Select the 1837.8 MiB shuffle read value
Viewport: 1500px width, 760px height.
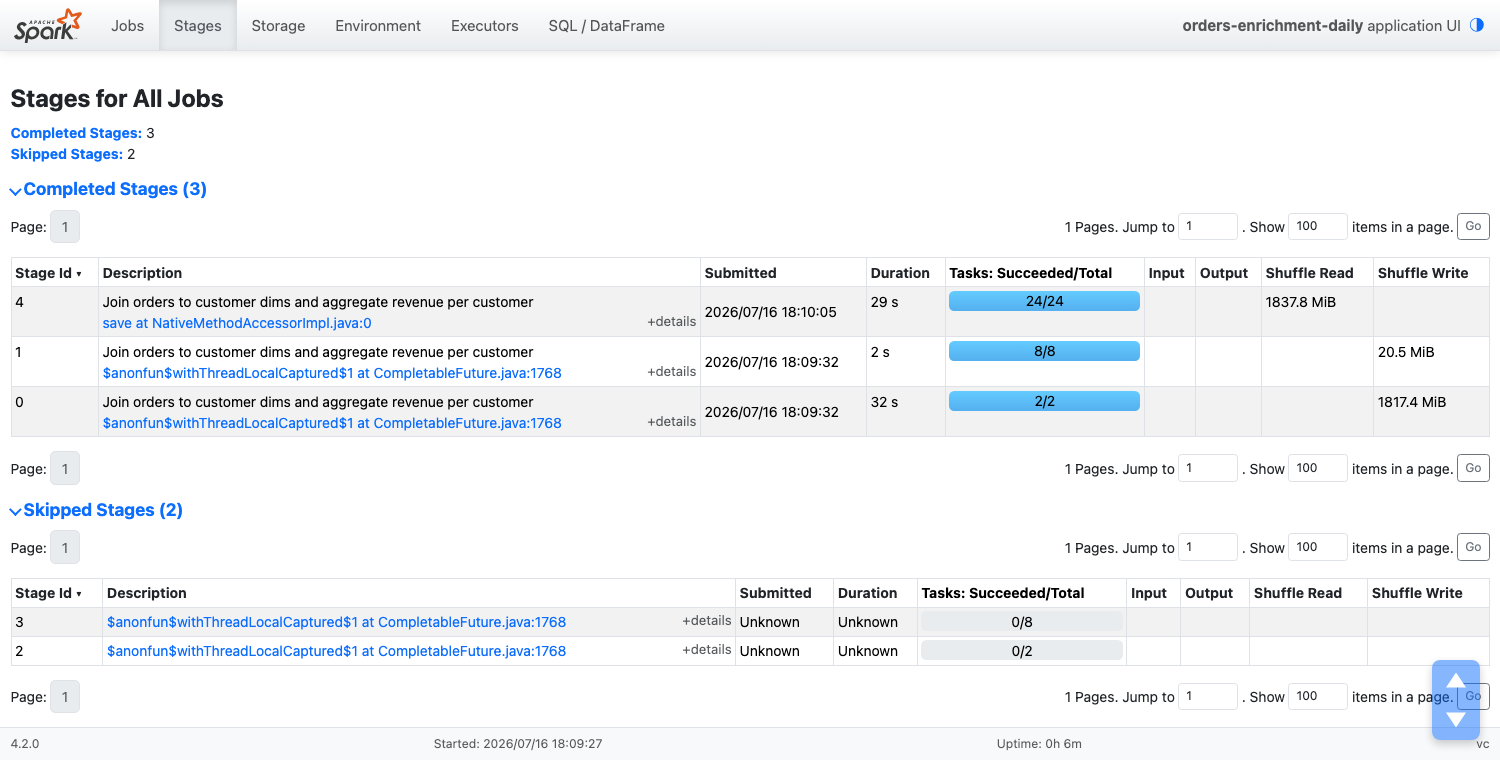coord(1301,302)
